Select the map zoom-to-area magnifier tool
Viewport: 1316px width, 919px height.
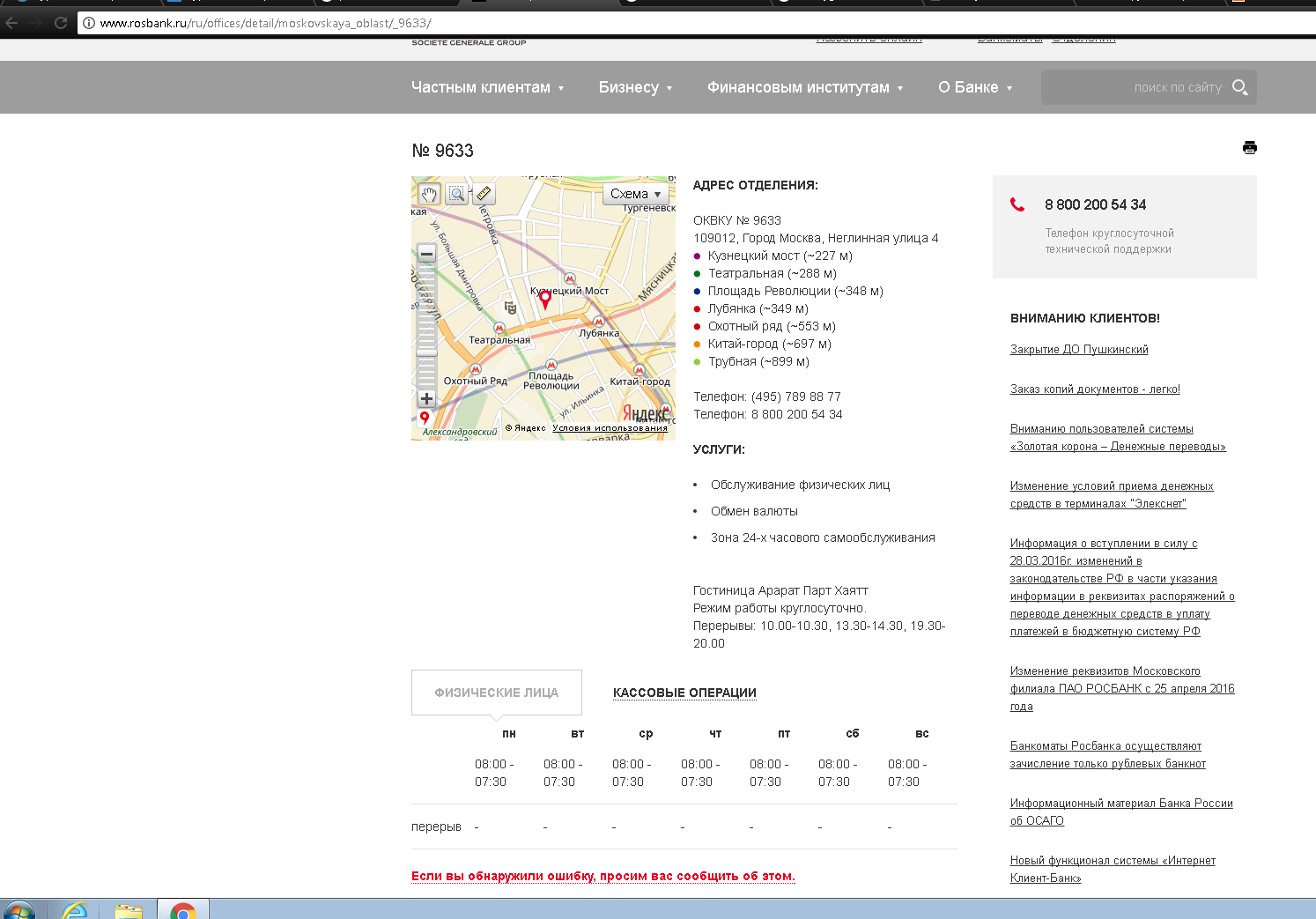pos(456,194)
